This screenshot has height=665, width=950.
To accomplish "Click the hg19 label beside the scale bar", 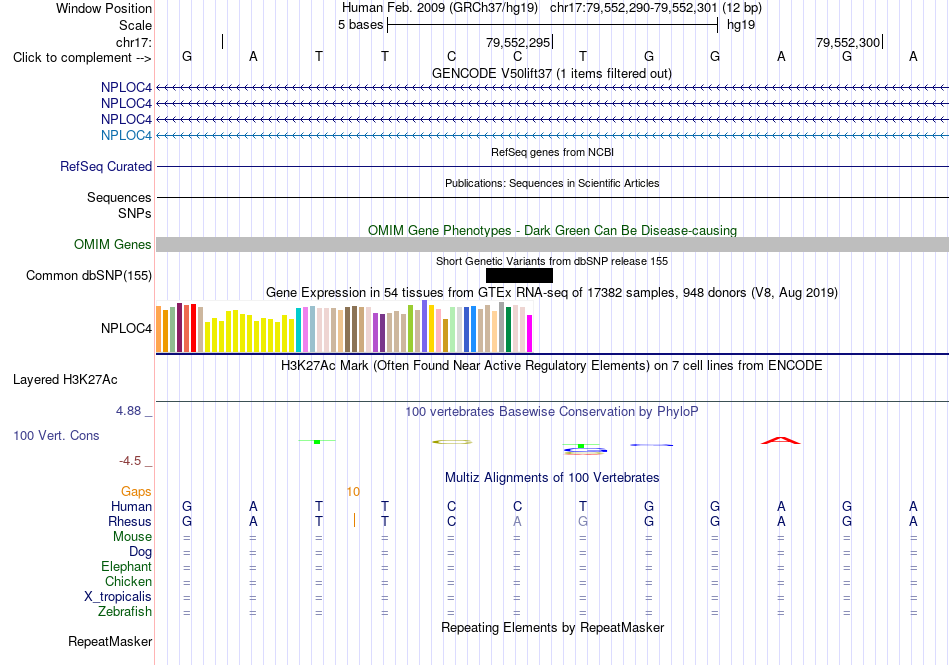I will [x=741, y=25].
